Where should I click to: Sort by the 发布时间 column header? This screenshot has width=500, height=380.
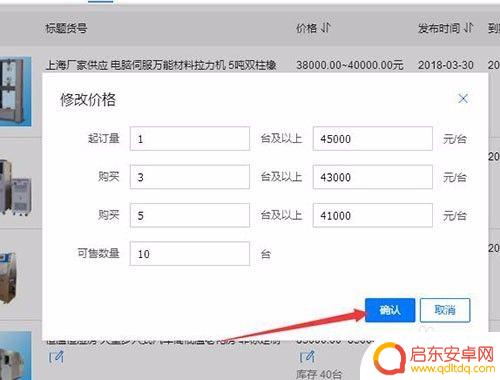(x=445, y=28)
